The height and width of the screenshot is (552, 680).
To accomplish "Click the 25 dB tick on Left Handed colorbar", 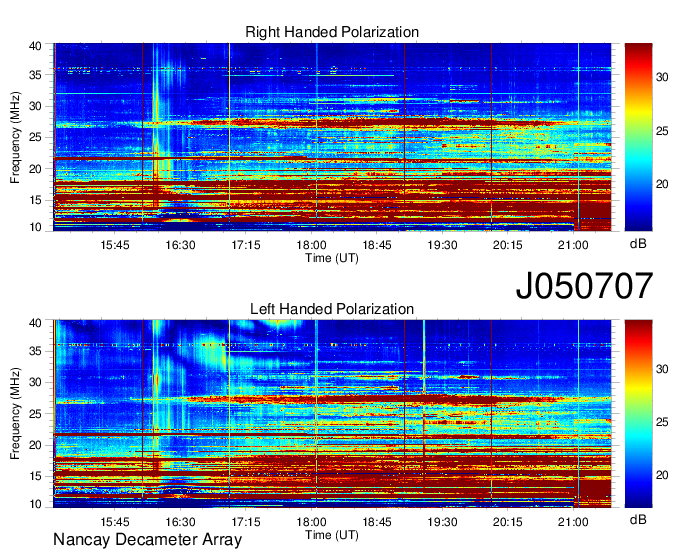I will point(662,422).
